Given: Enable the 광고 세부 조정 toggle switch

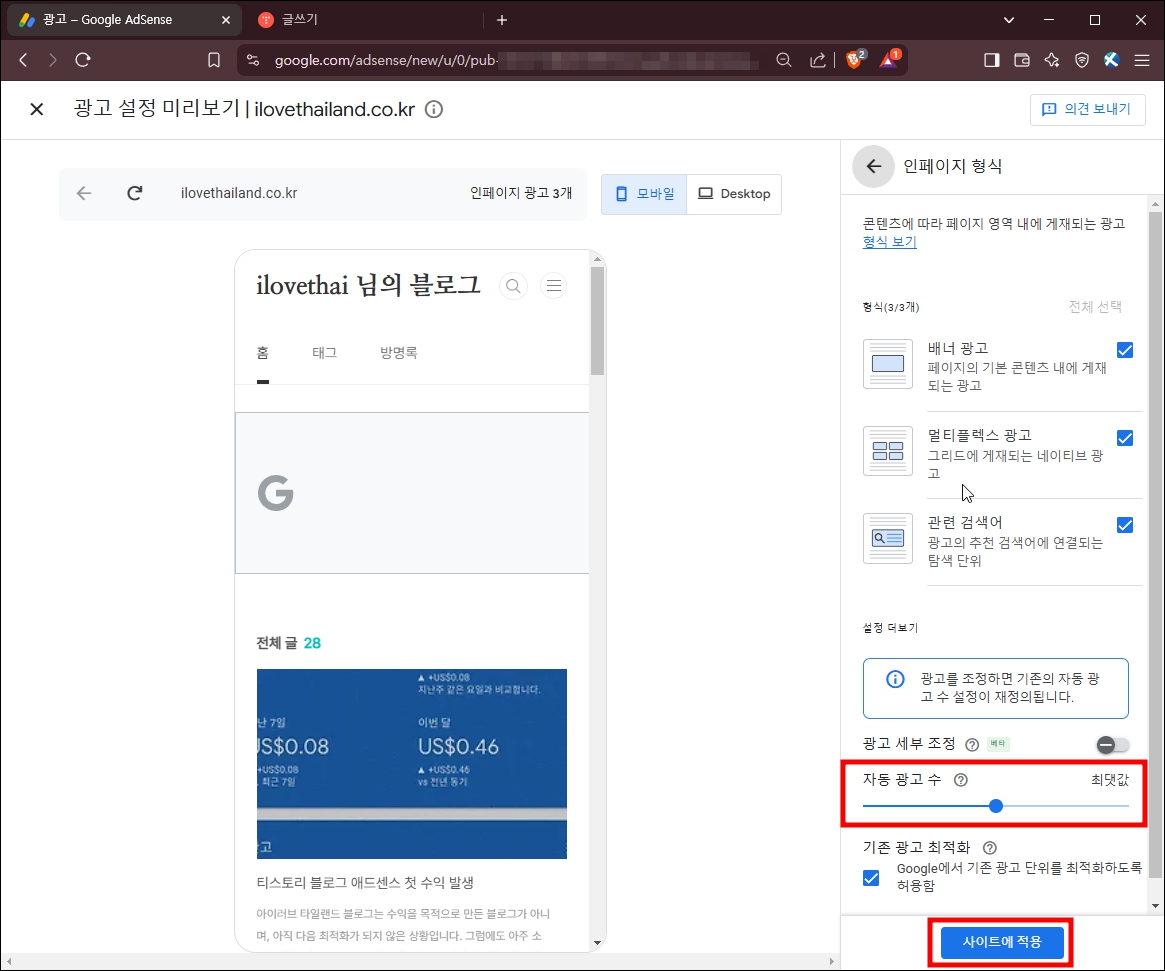Looking at the screenshot, I should [x=1110, y=744].
